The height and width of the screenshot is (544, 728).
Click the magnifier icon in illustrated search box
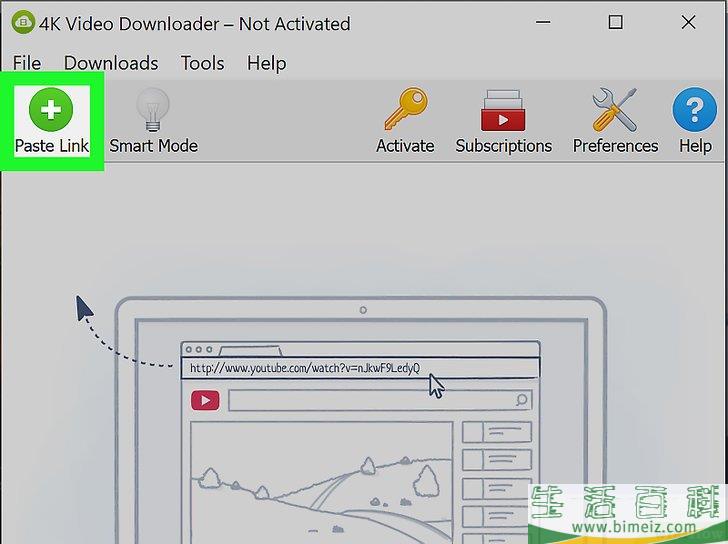point(522,401)
